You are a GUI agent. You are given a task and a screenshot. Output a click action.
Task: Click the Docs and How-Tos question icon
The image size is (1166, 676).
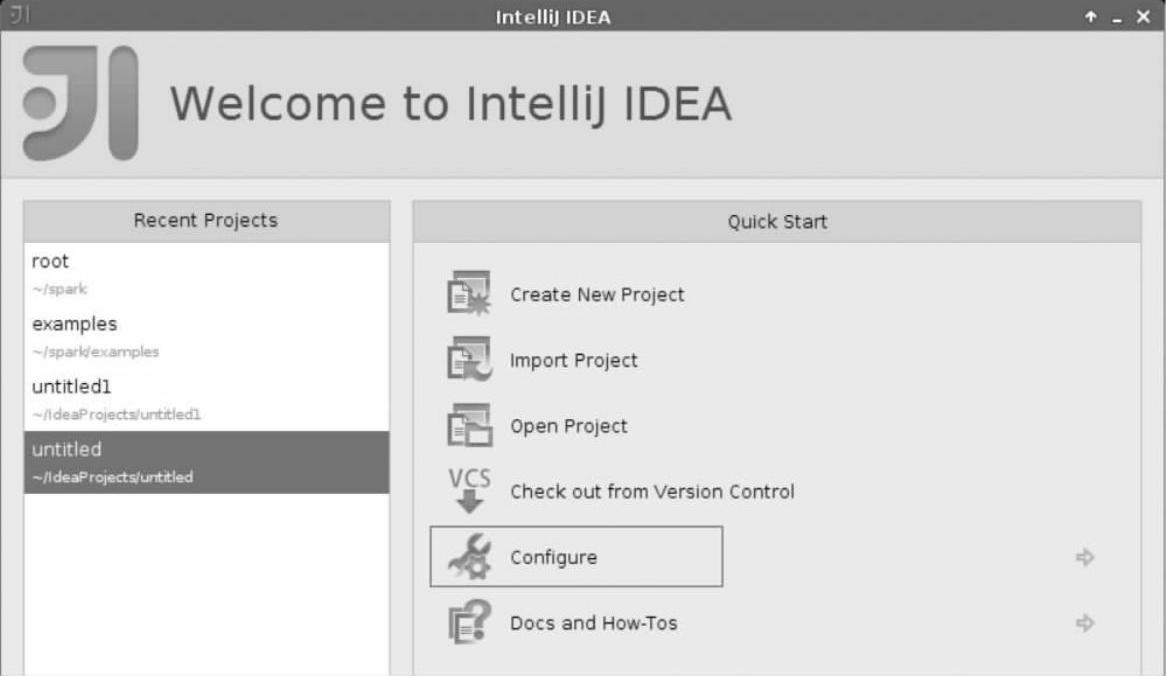click(x=468, y=623)
